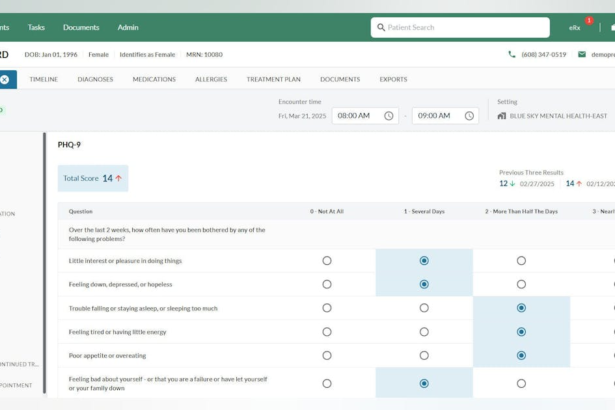Close the active tab with the X icon

coord(5,79)
